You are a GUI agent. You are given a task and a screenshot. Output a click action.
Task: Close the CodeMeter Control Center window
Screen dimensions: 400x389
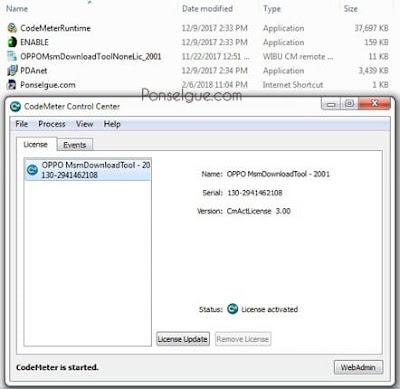[374, 103]
